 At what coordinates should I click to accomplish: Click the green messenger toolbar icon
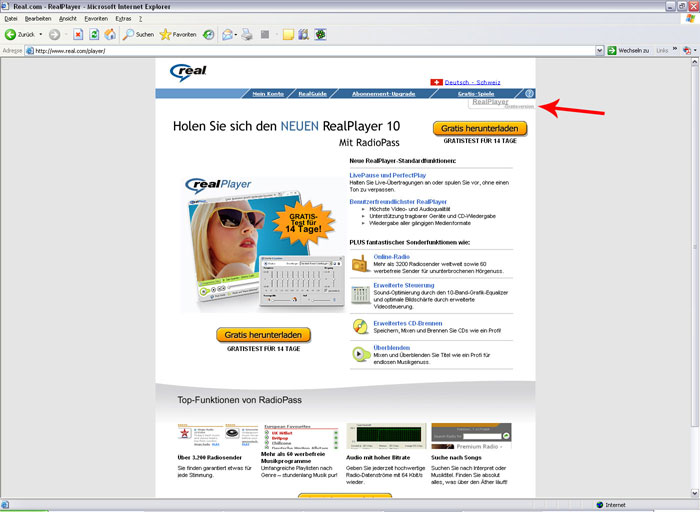coord(321,34)
